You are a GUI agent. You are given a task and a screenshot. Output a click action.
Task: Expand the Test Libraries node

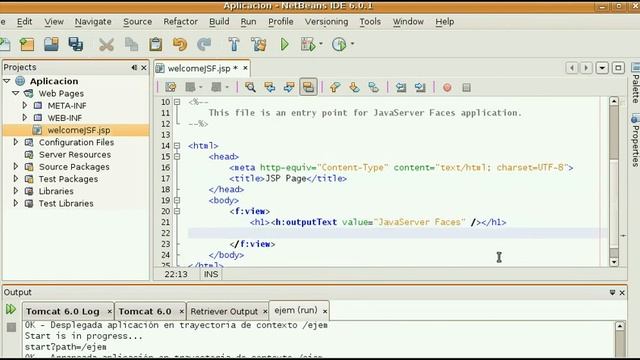coord(16,203)
